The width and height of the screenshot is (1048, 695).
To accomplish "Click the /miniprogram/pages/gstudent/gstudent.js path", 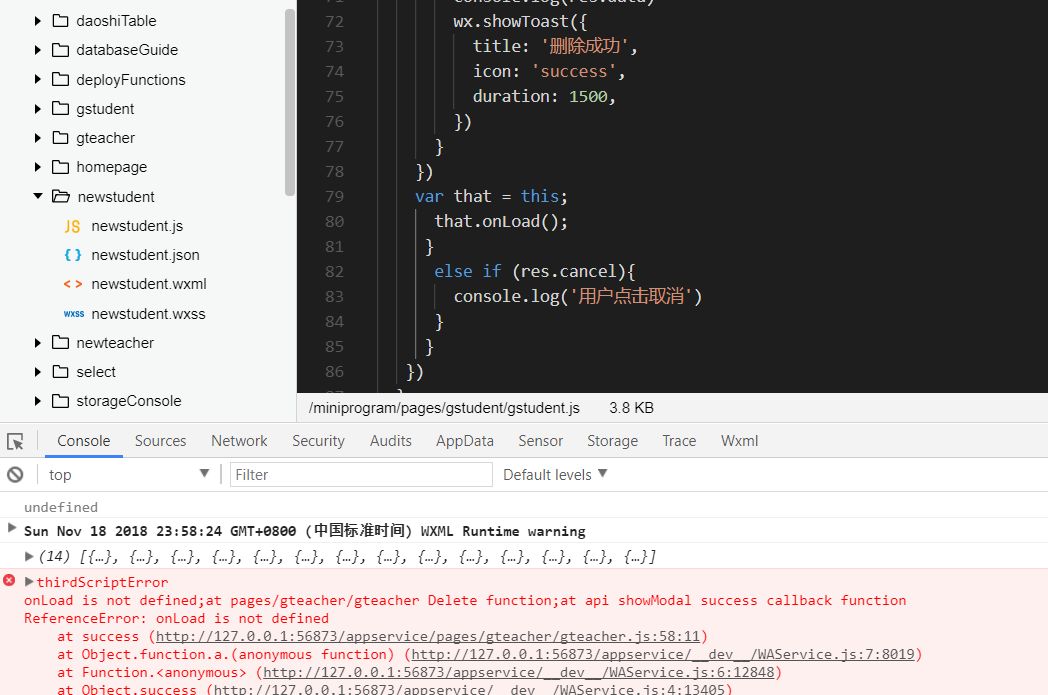I will click(444, 408).
